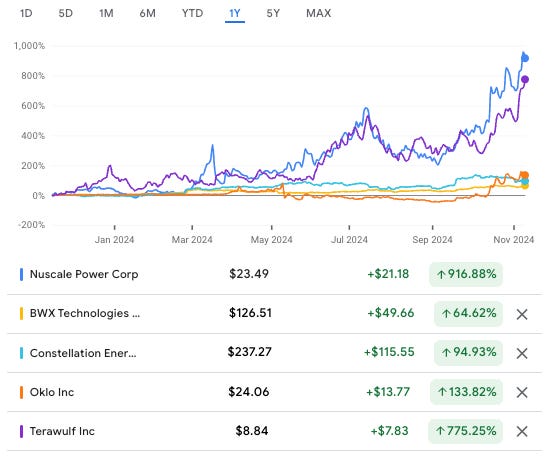553x461 pixels.
Task: Remove Constellation Energy from comparison
Action: pos(522,353)
